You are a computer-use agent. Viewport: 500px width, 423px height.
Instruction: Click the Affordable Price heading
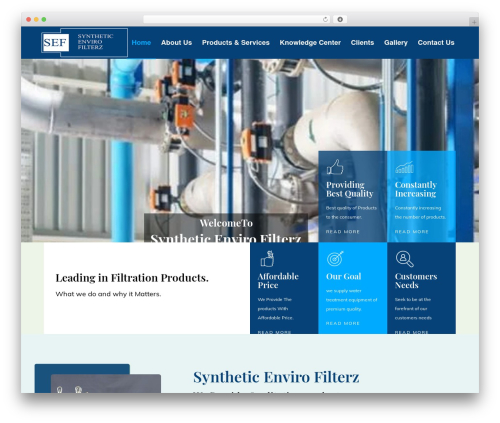(278, 281)
